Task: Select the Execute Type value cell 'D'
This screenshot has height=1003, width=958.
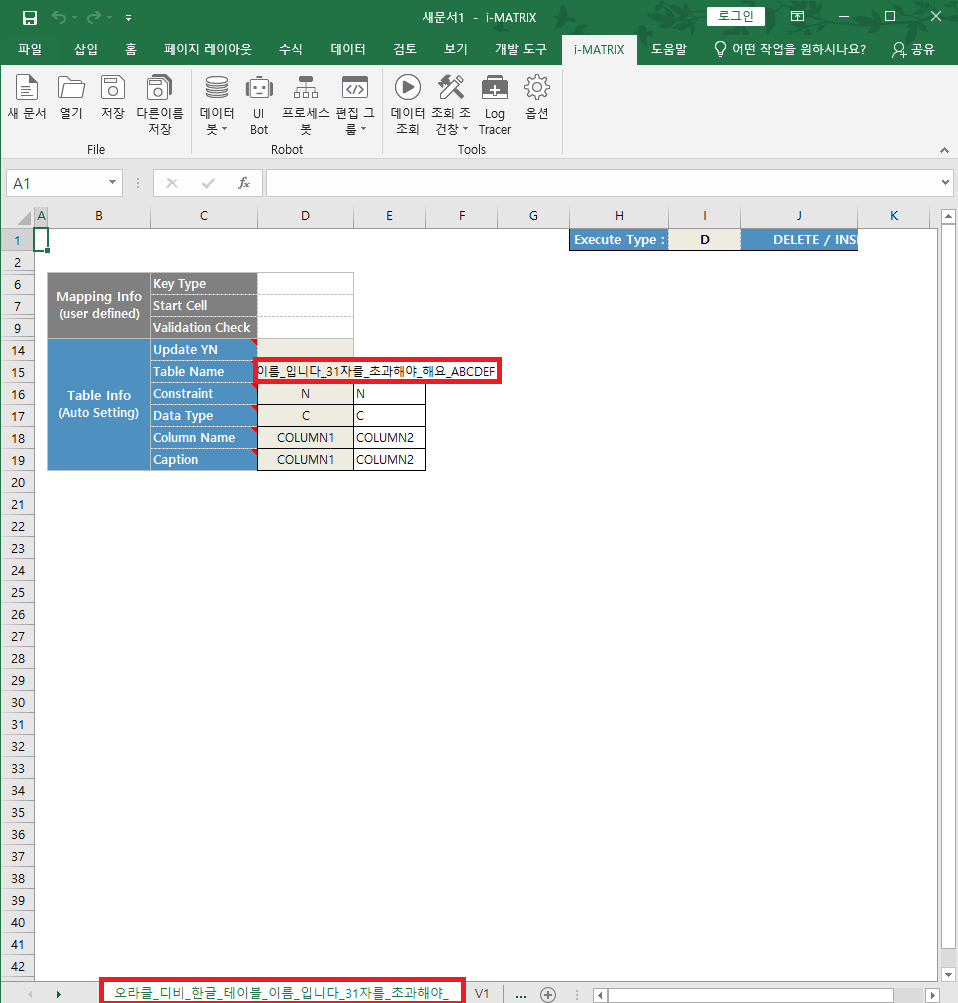Action: 705,240
